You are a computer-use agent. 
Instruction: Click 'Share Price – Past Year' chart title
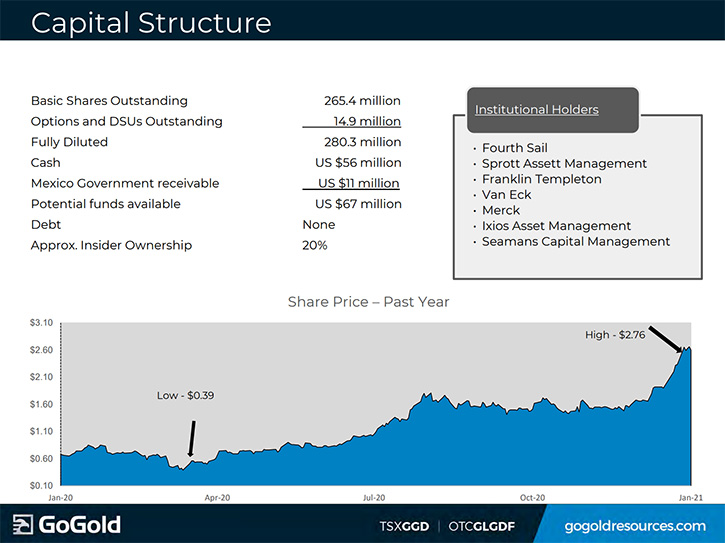coord(369,302)
